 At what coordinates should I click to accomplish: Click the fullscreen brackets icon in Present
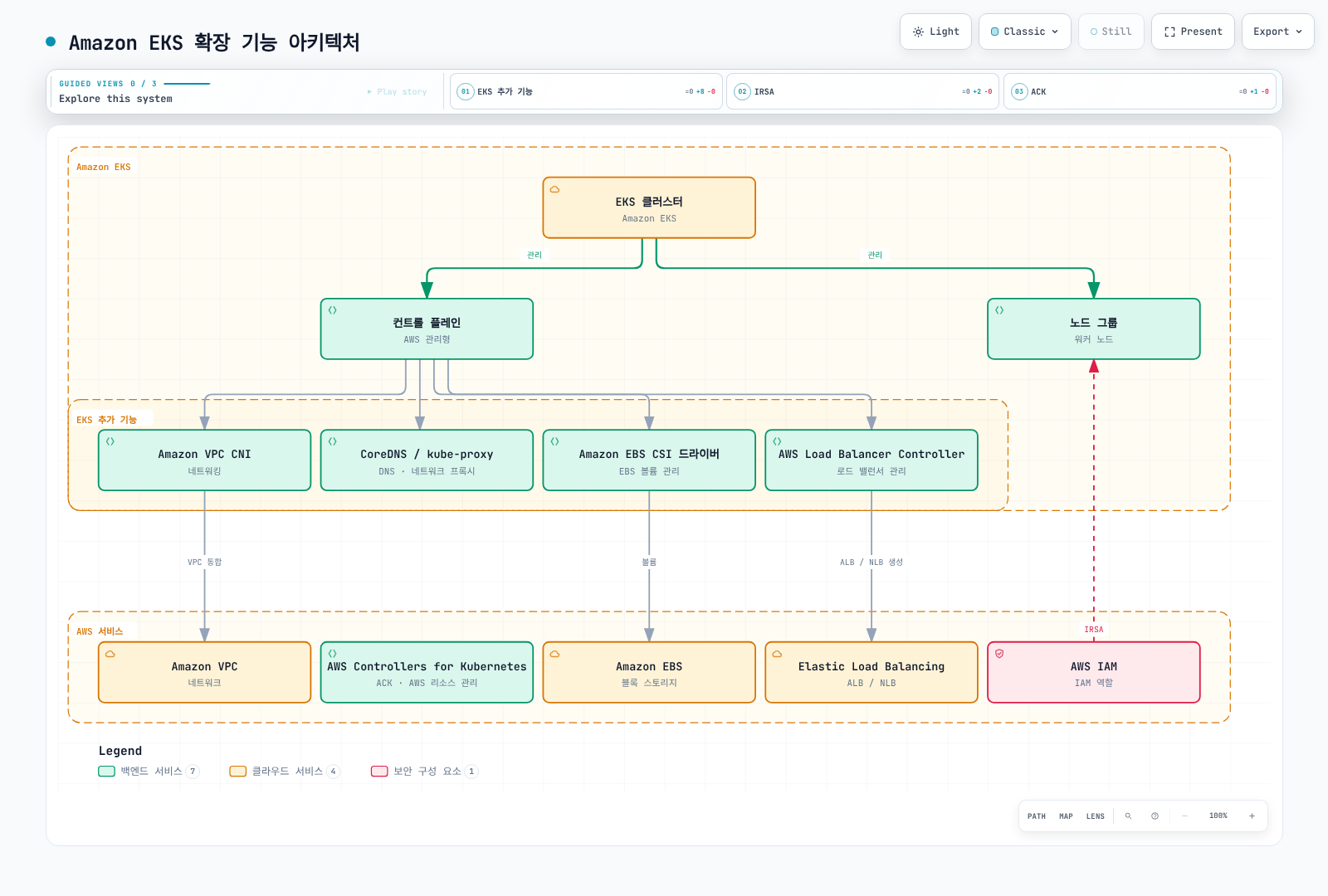point(1169,32)
